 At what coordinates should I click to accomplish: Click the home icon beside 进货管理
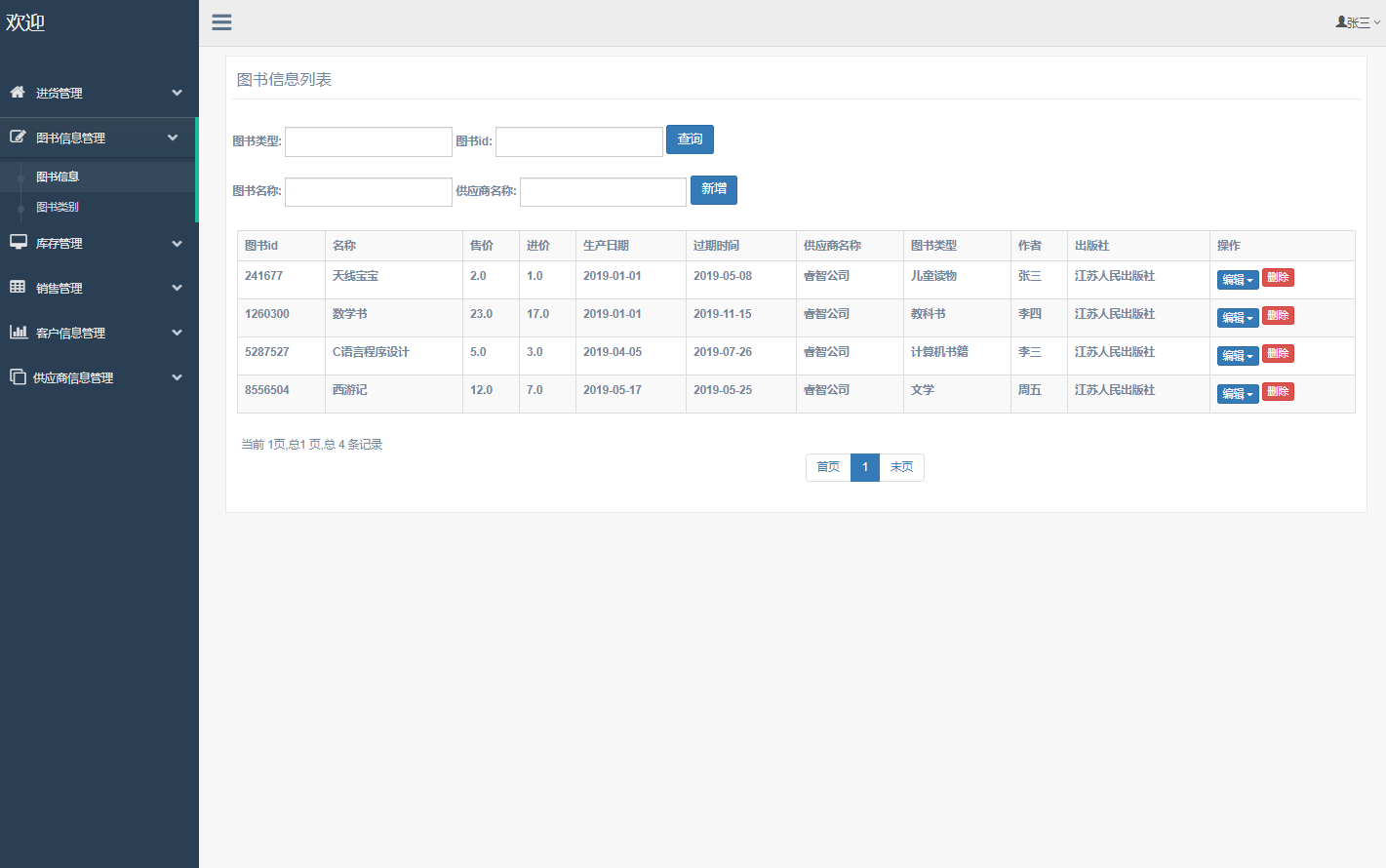pyautogui.click(x=18, y=92)
